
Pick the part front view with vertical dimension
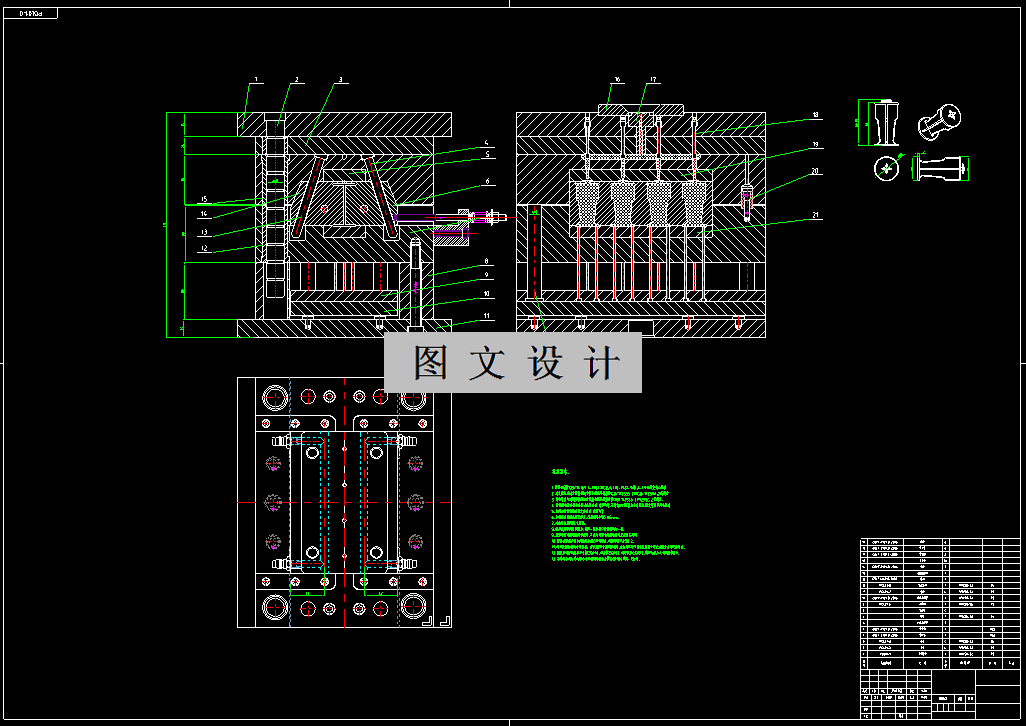click(879, 122)
